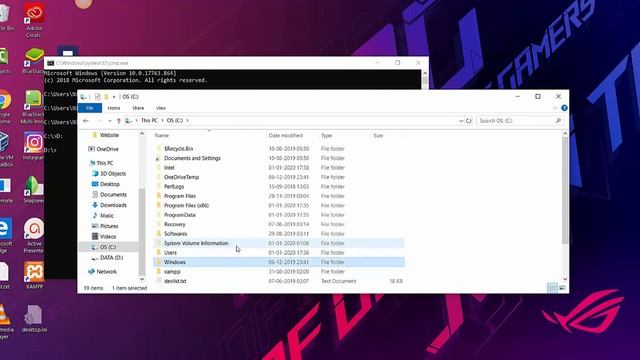The image size is (640, 360).
Task: Open the Instagram desktop shortcut
Action: click(x=34, y=147)
